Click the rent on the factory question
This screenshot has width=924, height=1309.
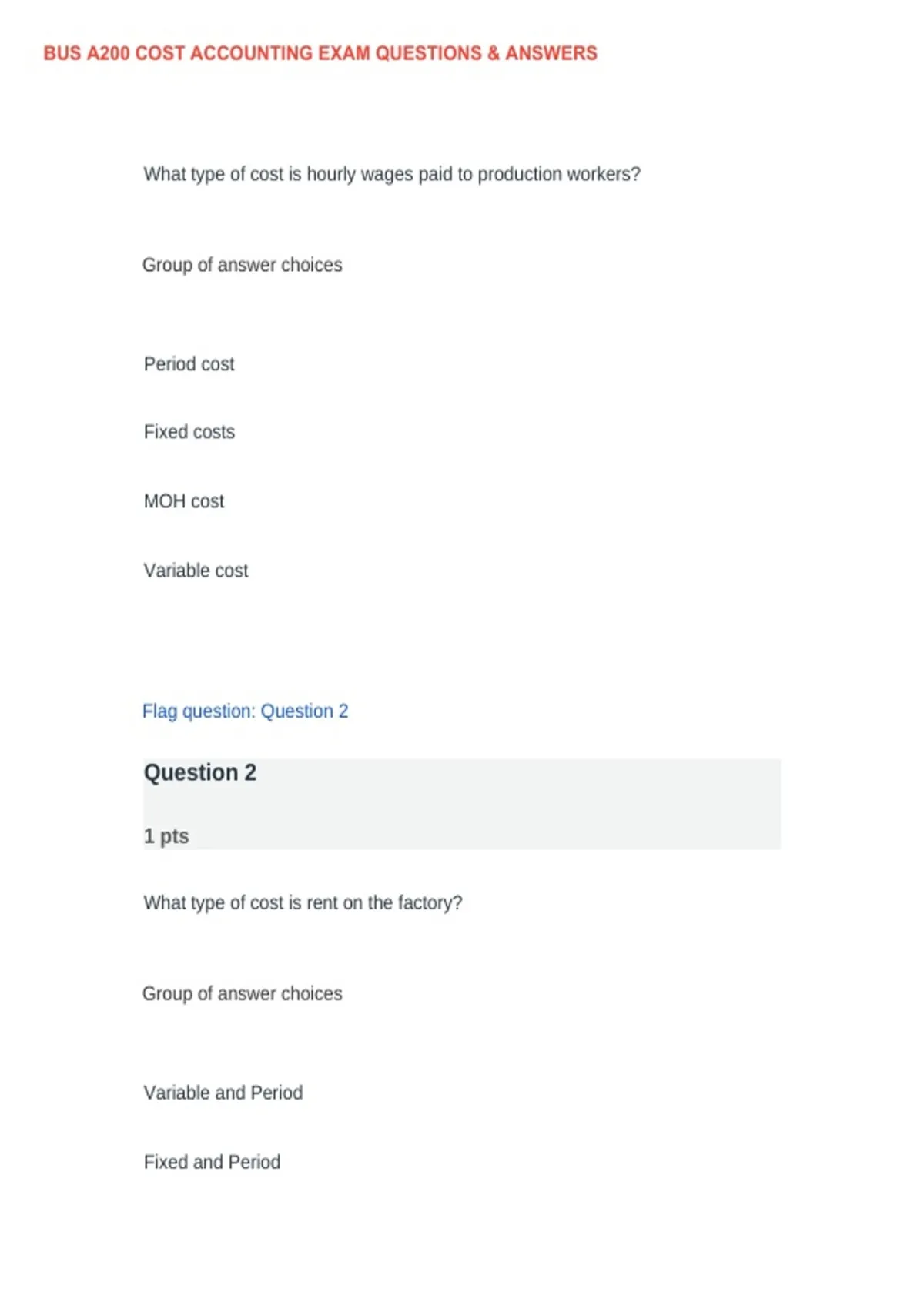pos(303,903)
